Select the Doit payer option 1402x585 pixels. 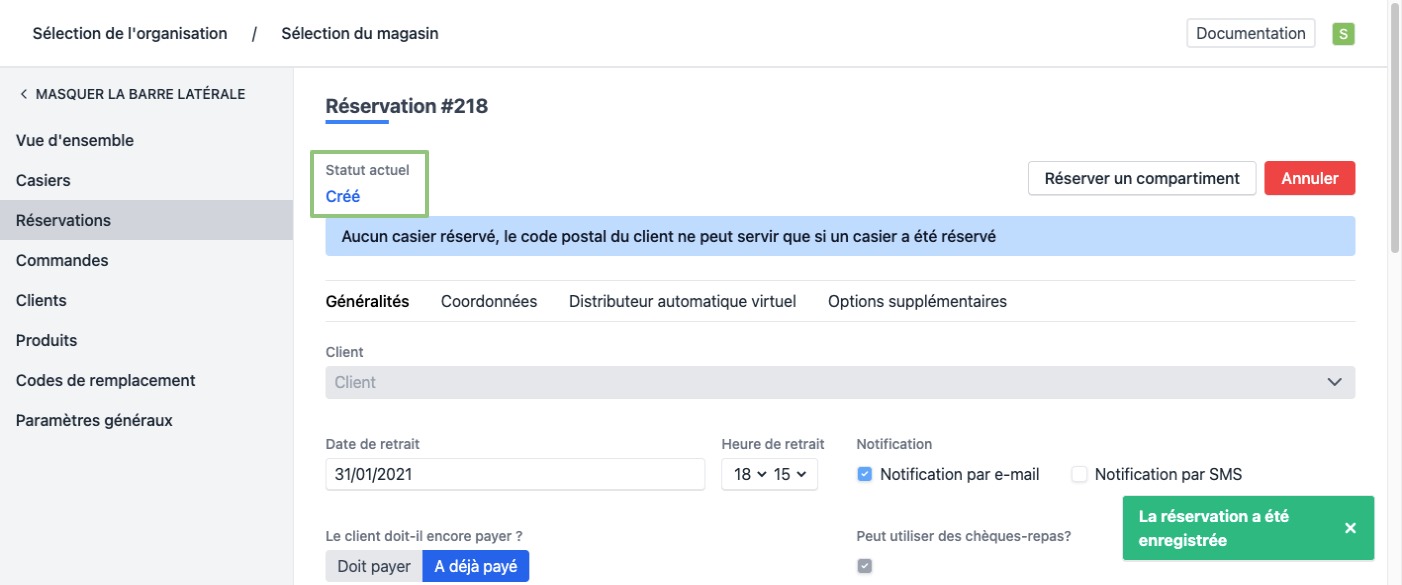click(x=374, y=566)
